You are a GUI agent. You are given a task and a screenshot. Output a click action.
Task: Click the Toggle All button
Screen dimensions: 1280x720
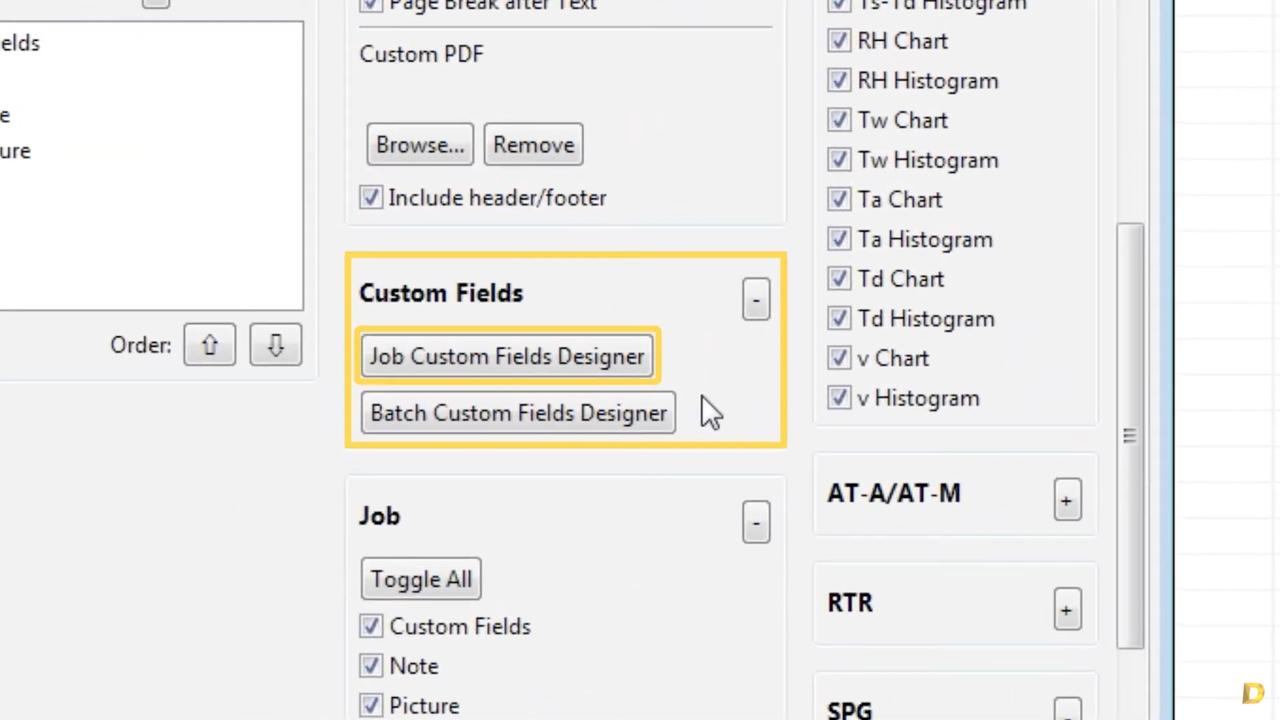(x=420, y=579)
